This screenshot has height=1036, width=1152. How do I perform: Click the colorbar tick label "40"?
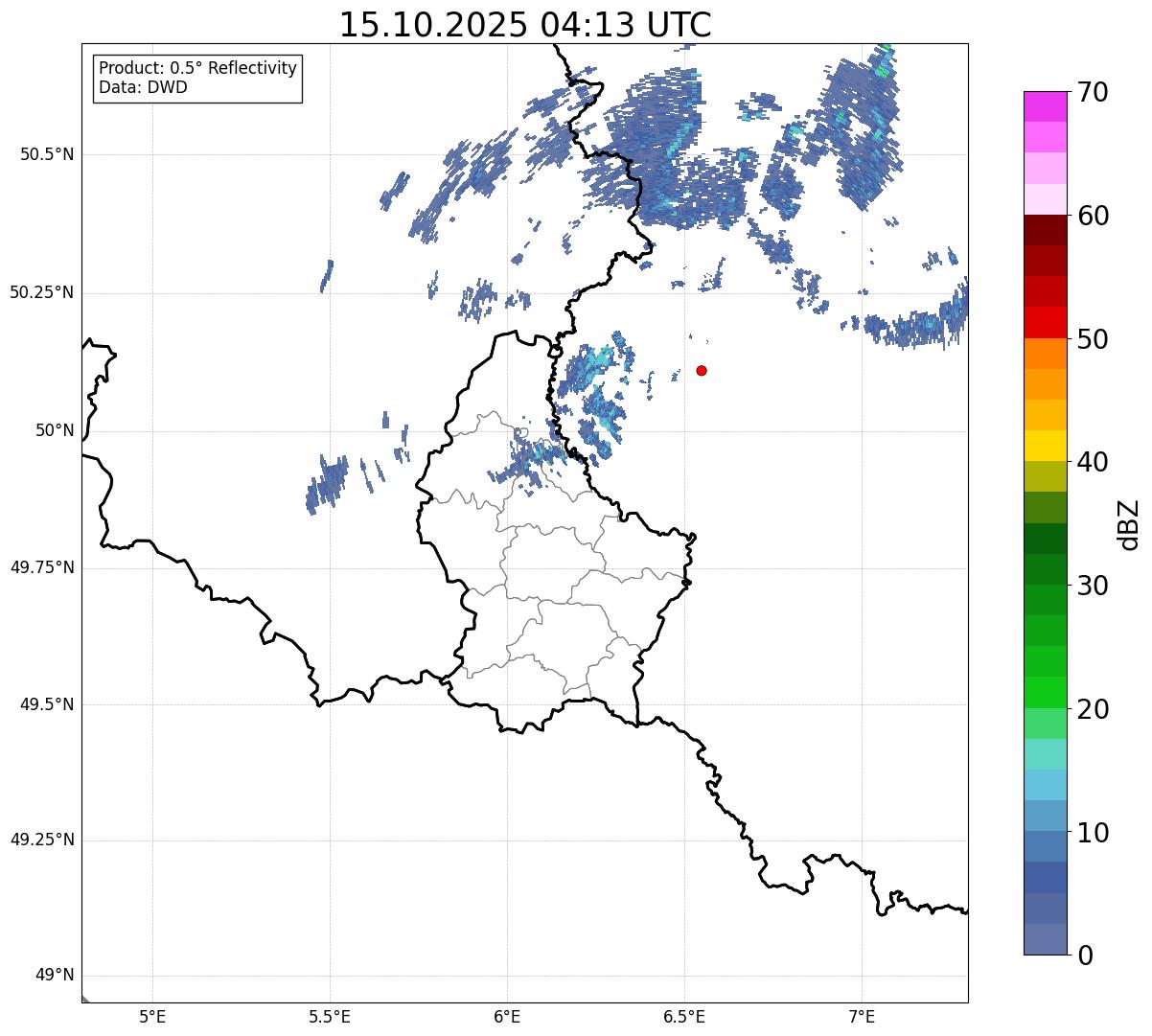[1093, 462]
